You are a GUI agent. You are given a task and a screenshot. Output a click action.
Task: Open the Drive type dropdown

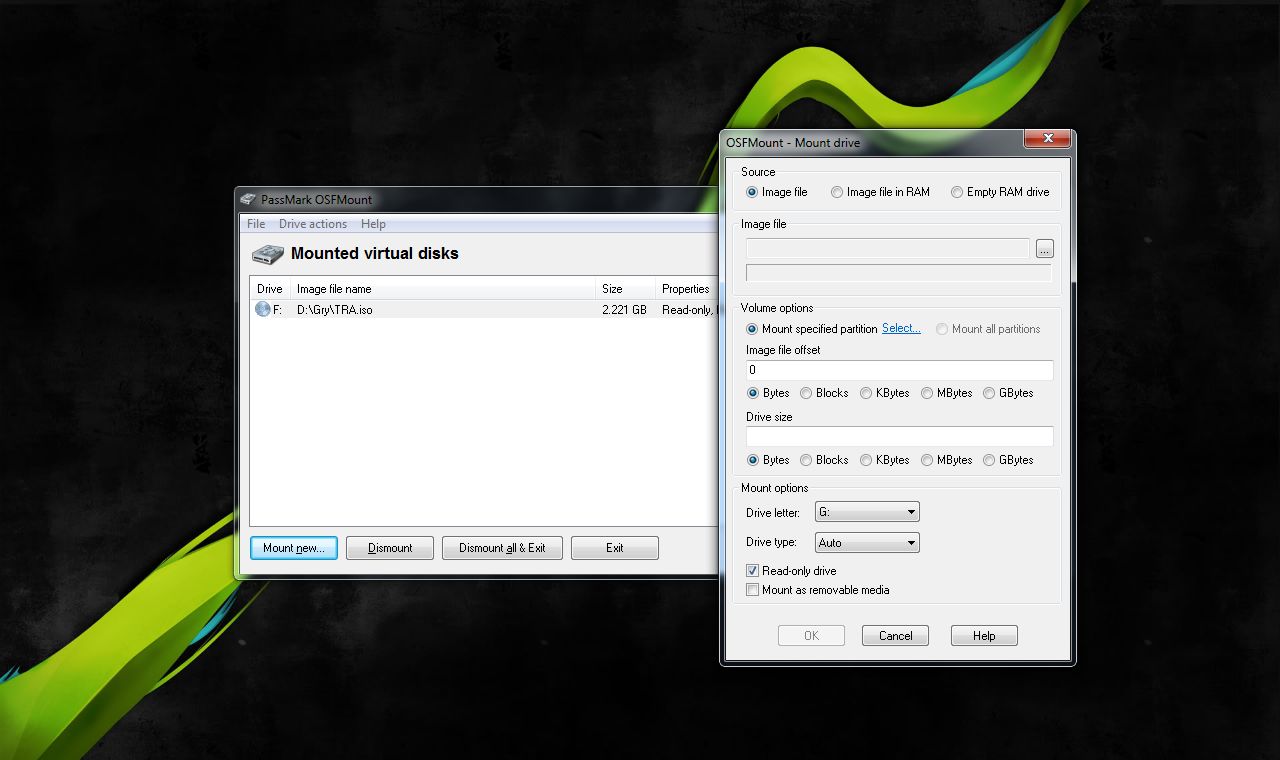click(867, 543)
